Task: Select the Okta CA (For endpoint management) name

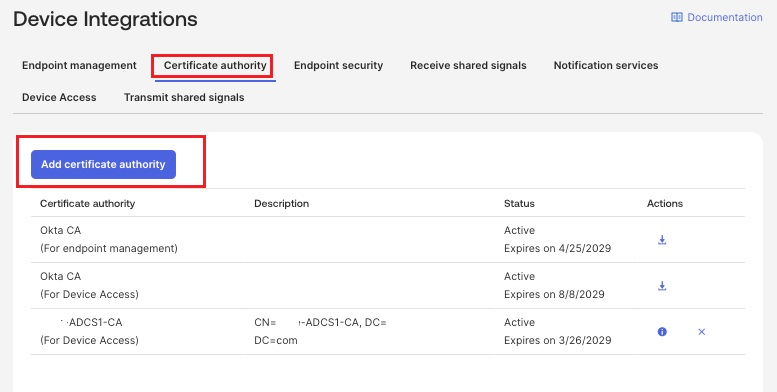Action: click(109, 239)
